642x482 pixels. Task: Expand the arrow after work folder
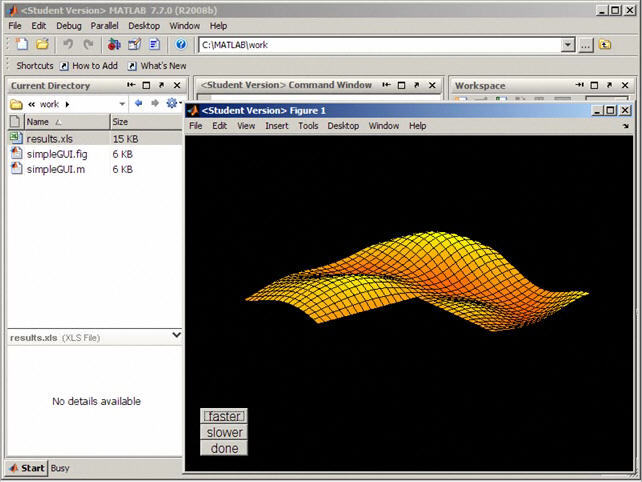(x=67, y=104)
